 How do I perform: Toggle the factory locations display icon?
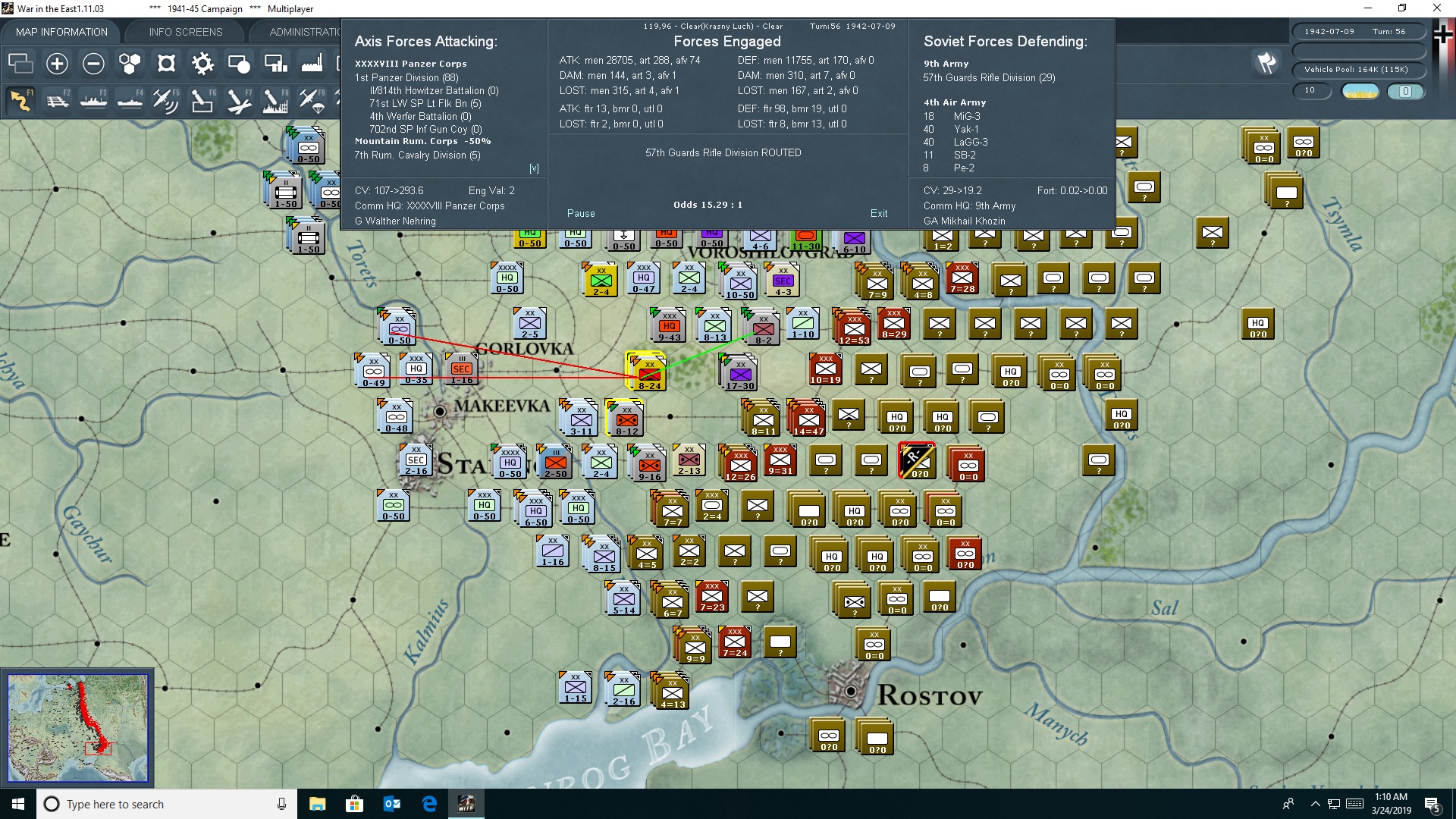click(312, 64)
